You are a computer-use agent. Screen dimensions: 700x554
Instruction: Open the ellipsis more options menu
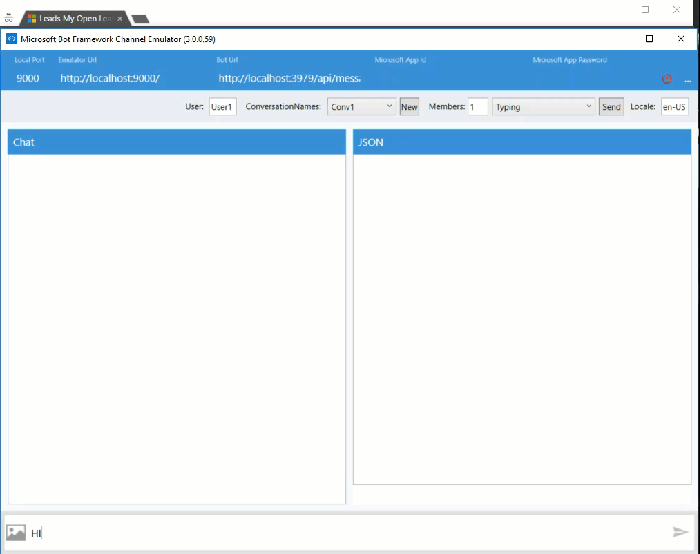pyautogui.click(x=688, y=79)
